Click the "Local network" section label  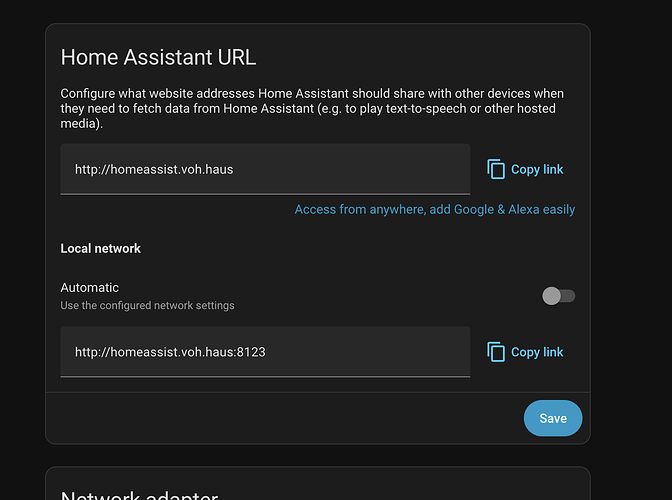[x=101, y=248]
